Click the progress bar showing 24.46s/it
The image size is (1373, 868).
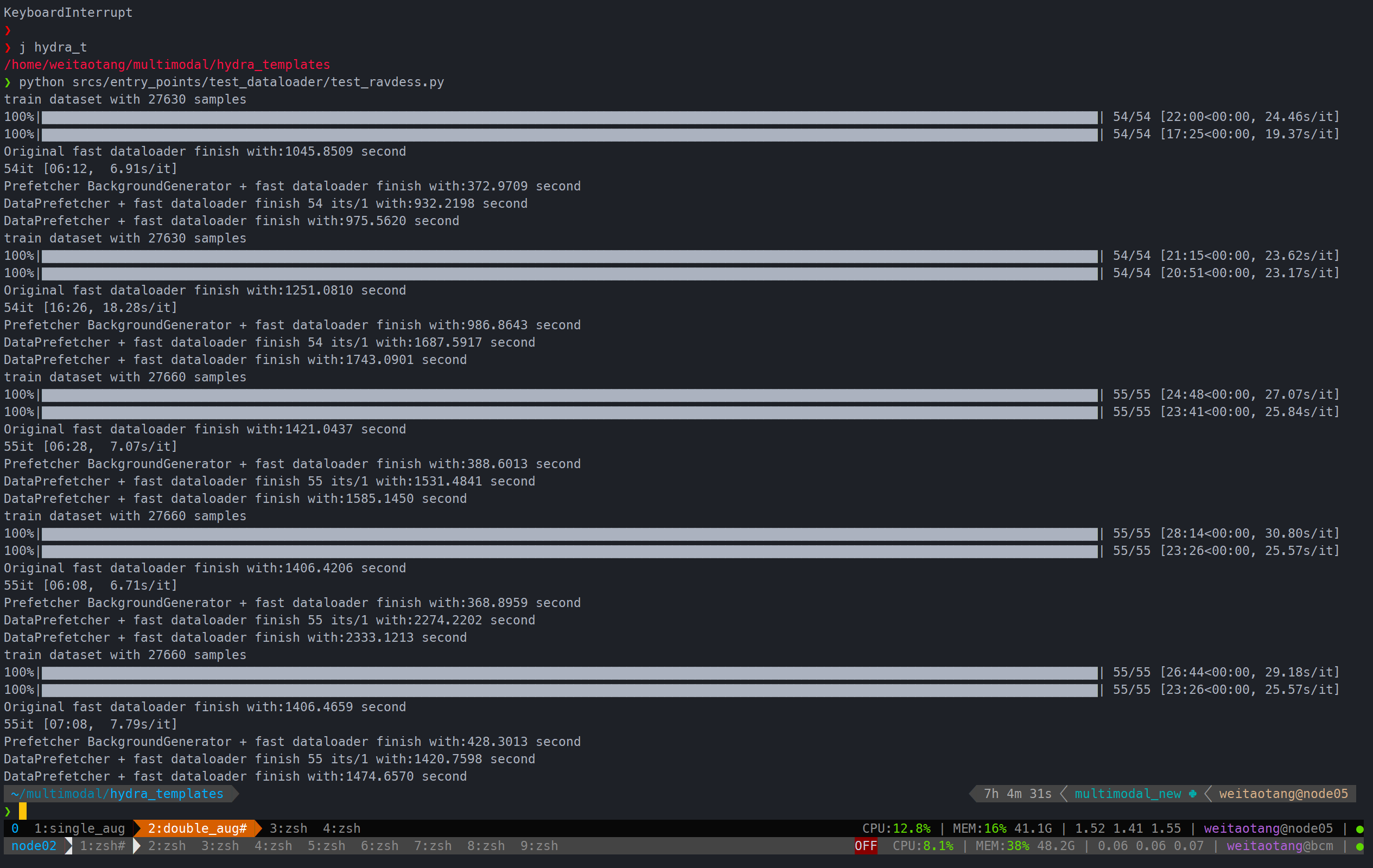[x=570, y=117]
